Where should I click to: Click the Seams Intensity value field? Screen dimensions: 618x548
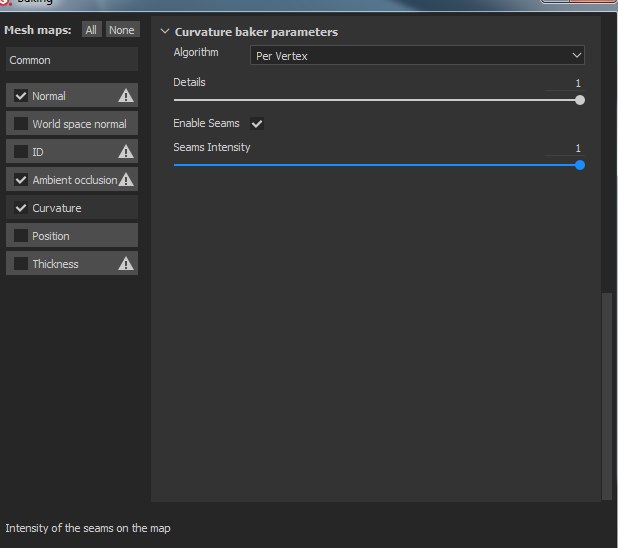point(564,148)
